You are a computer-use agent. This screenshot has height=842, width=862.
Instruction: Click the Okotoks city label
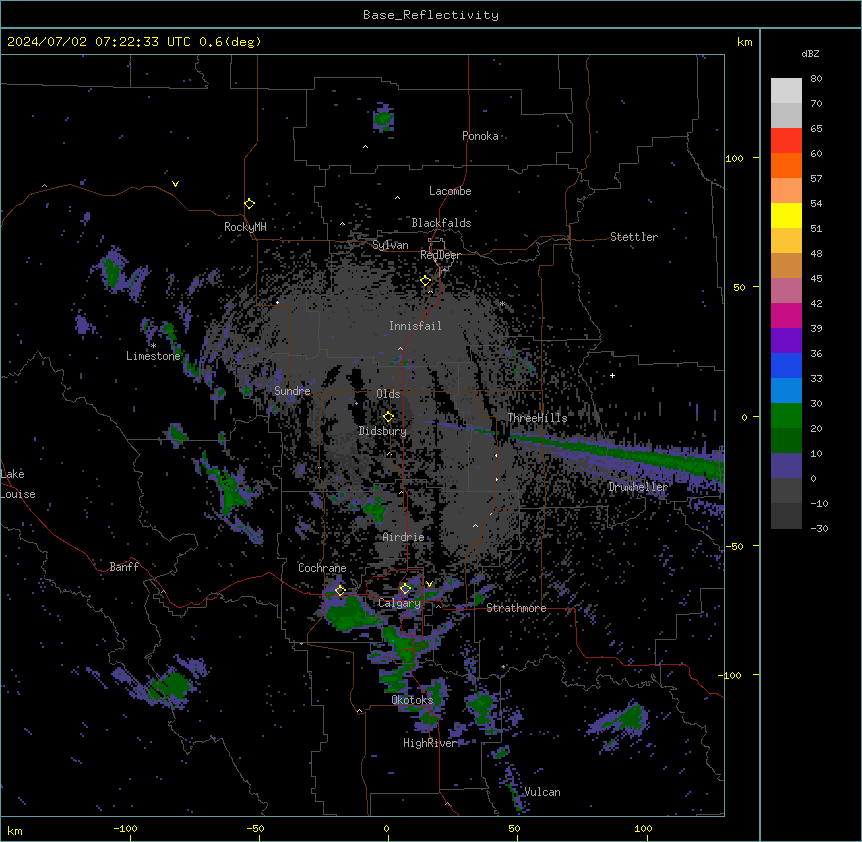(x=412, y=700)
